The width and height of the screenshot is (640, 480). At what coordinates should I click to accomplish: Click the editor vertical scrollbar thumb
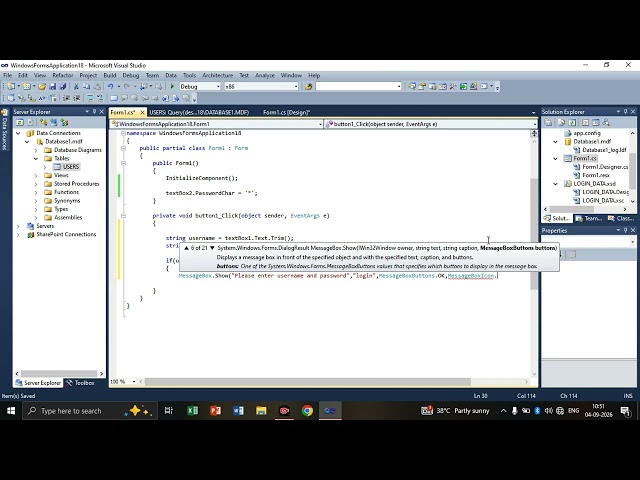coord(534,234)
